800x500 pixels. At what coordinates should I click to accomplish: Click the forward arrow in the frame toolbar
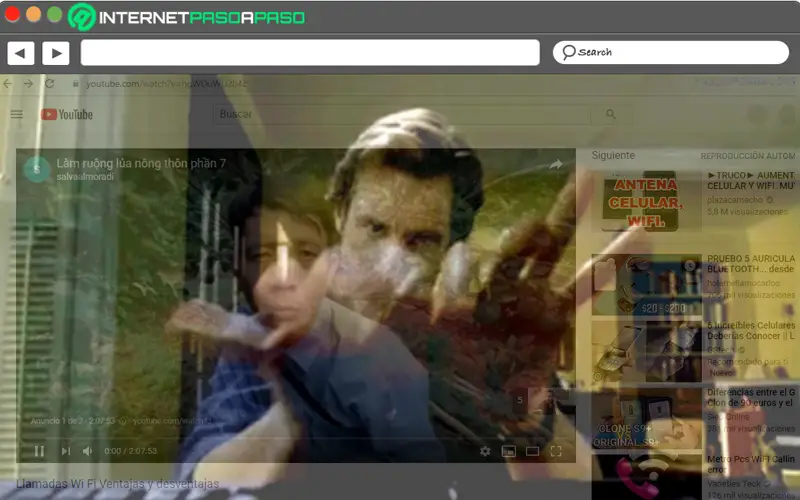coord(56,53)
